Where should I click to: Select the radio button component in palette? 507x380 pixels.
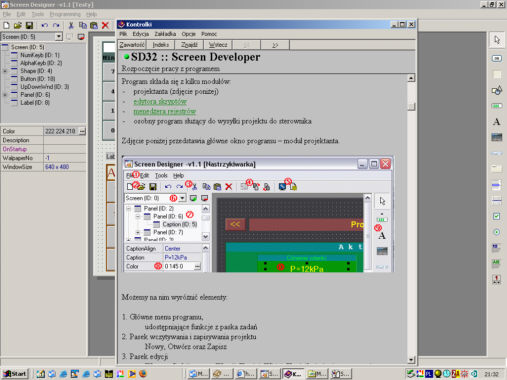[x=497, y=232]
